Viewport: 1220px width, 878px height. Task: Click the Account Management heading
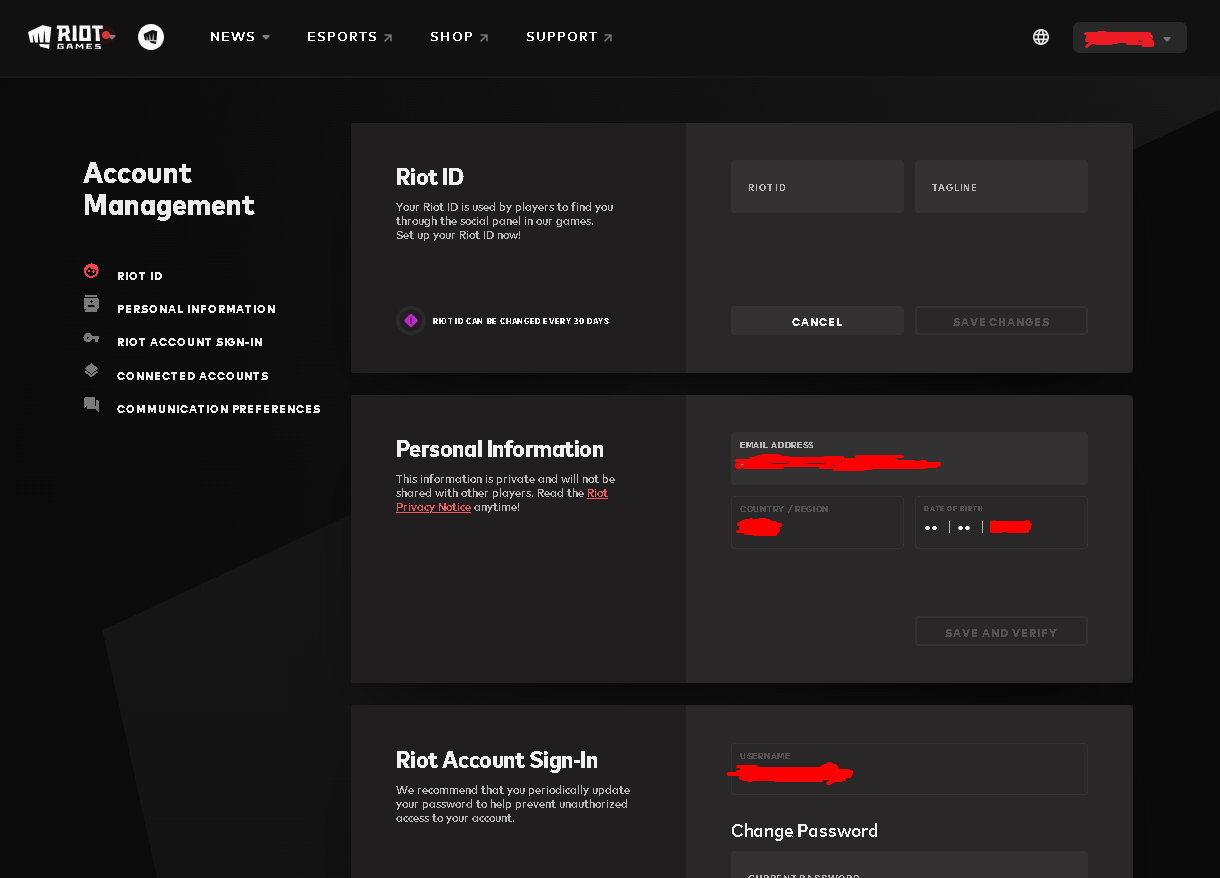click(169, 189)
